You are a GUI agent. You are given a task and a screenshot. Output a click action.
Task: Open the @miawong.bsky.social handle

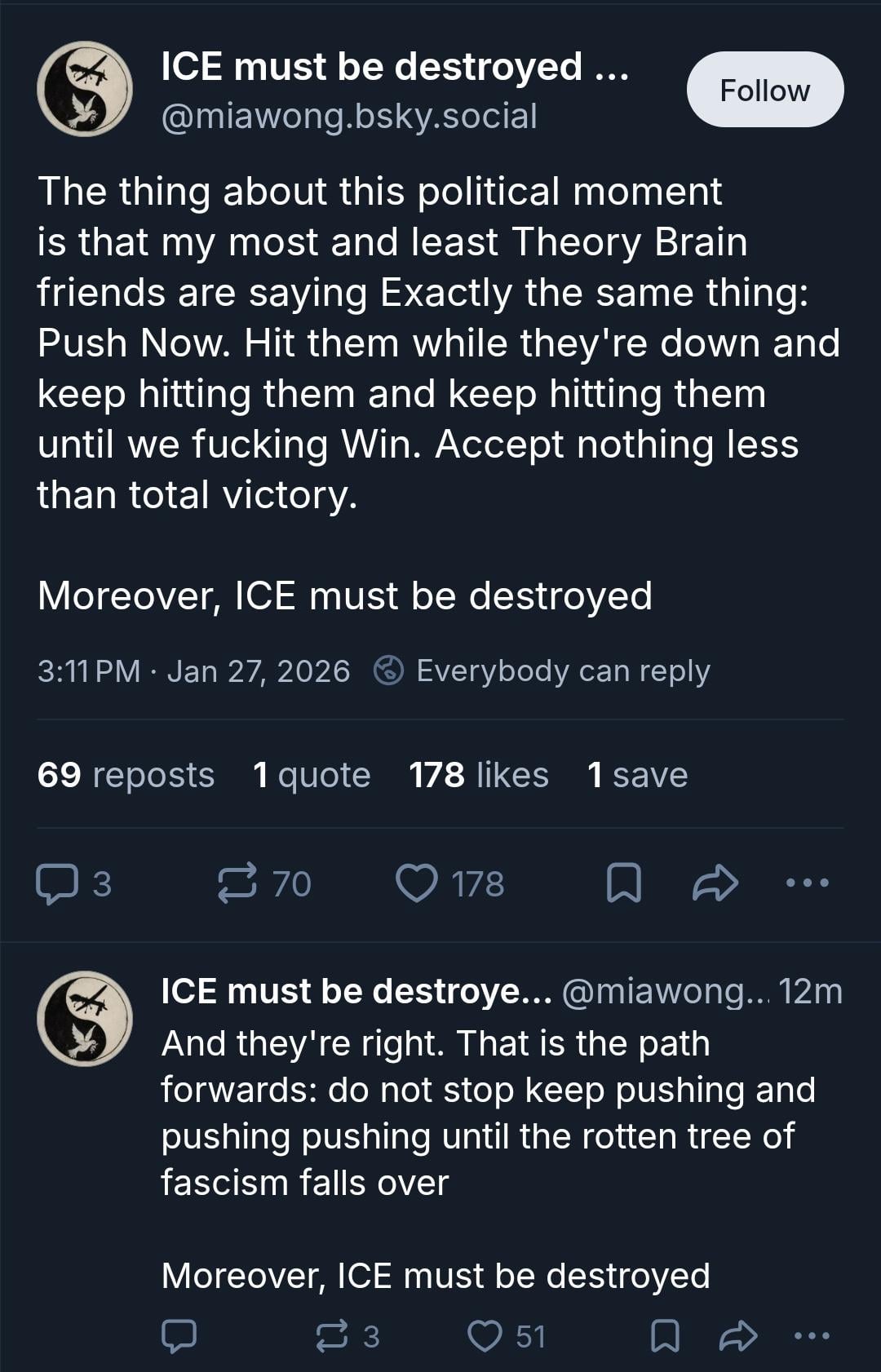pos(349,117)
